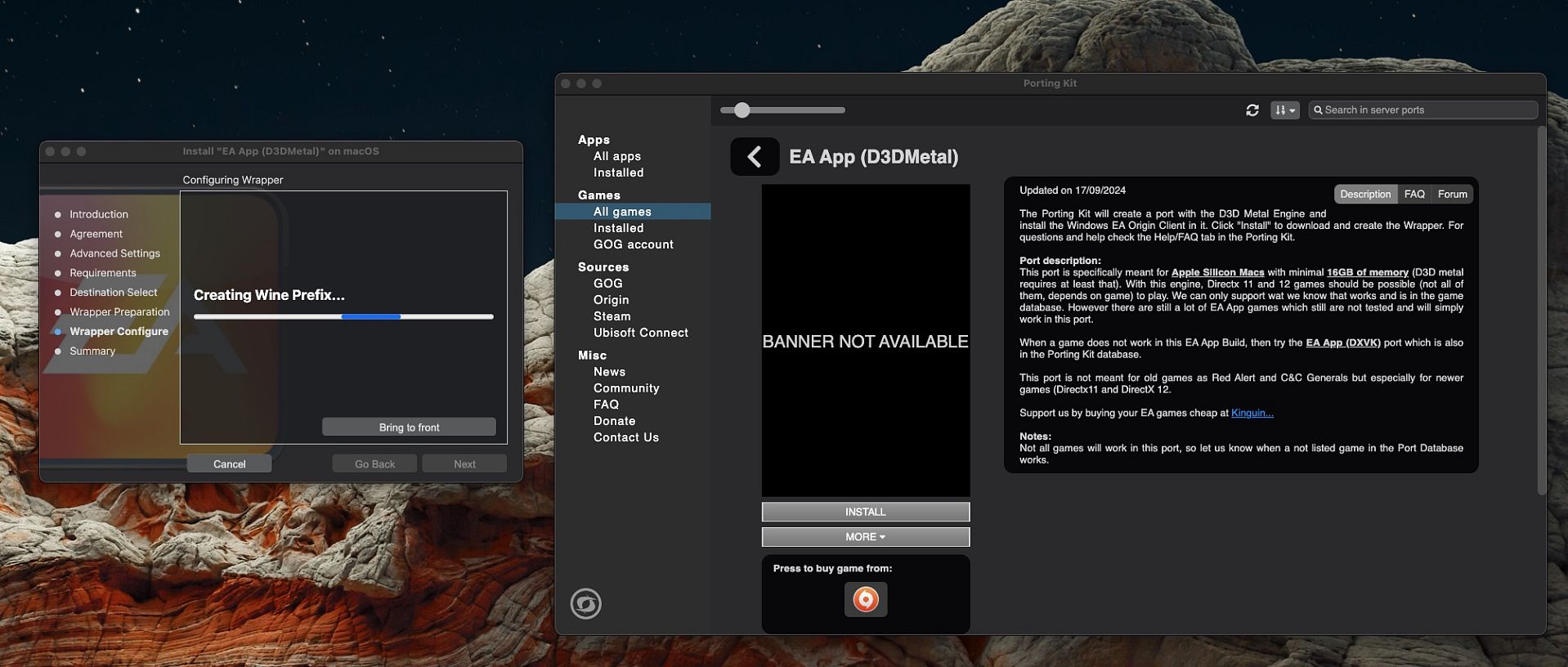Click the Porting Kit logo icon

pos(585,604)
